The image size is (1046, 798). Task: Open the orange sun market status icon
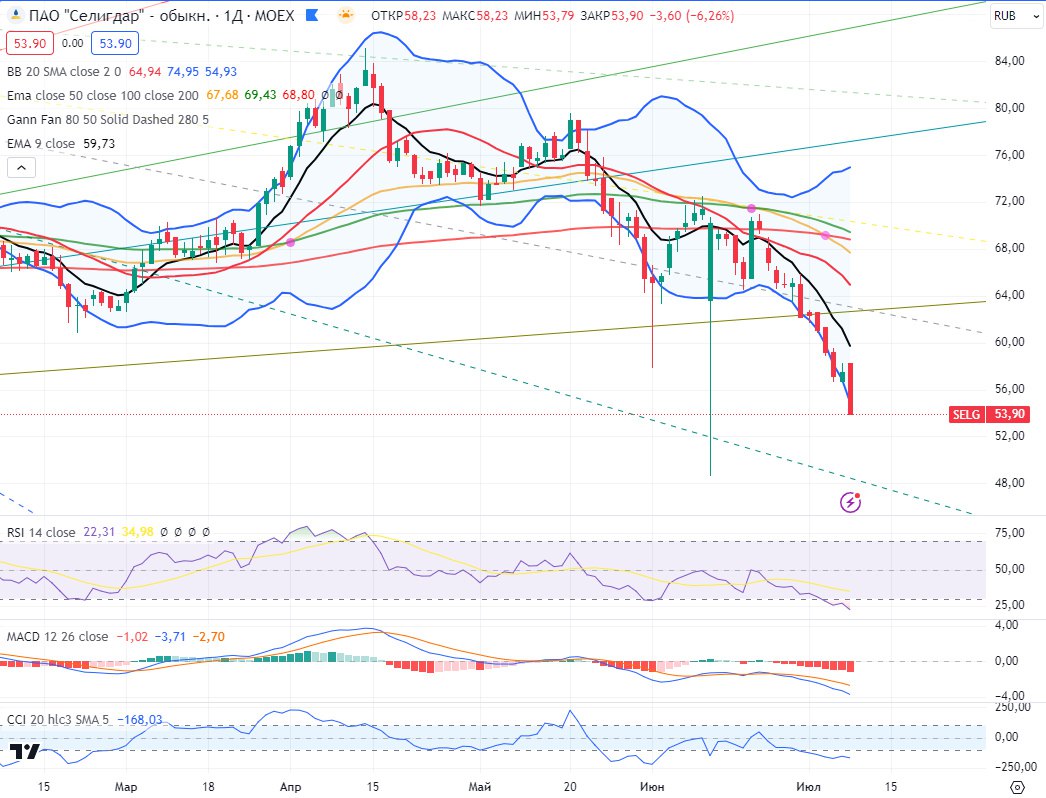346,15
